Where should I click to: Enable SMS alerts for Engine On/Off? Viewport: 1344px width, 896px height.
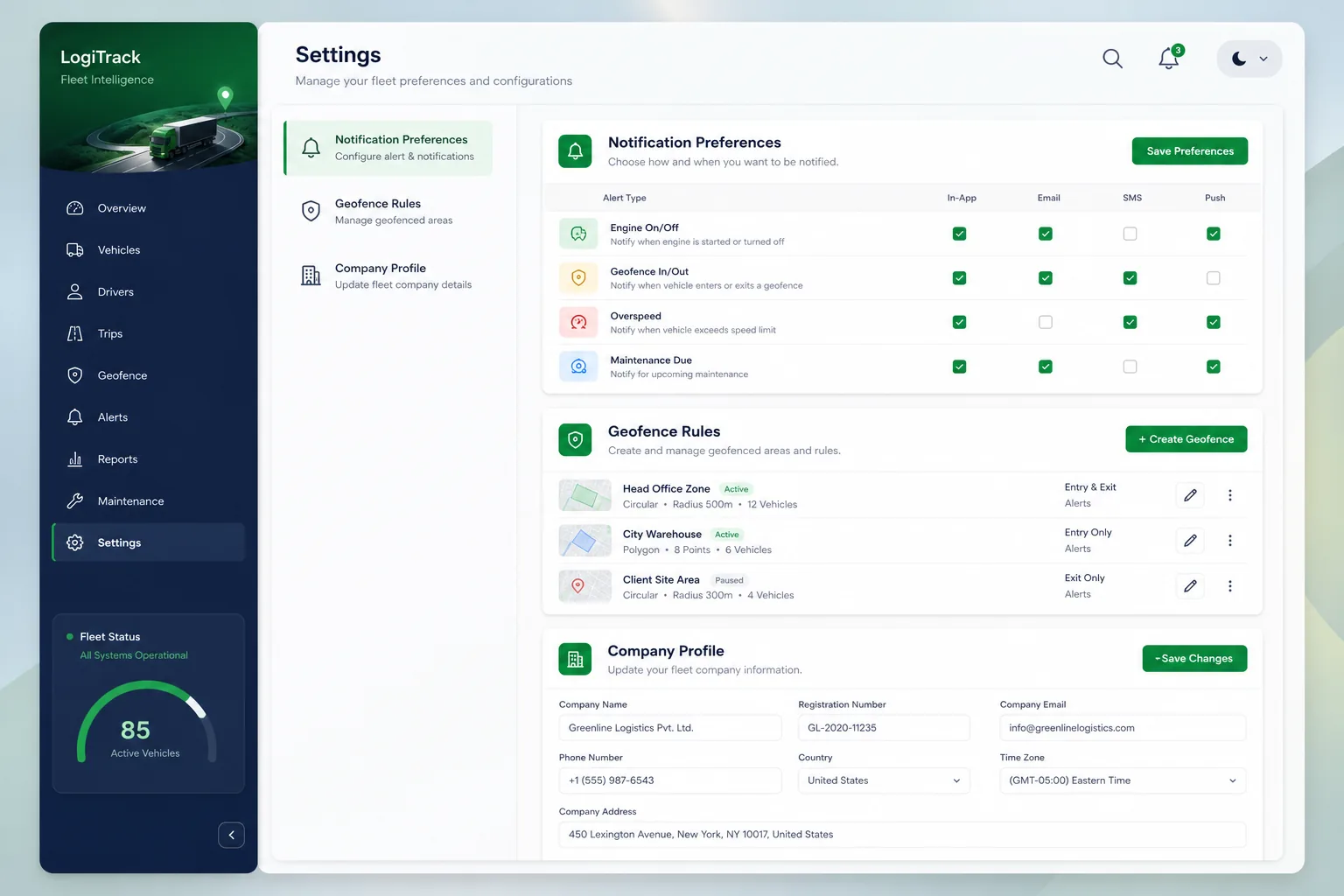point(1130,234)
